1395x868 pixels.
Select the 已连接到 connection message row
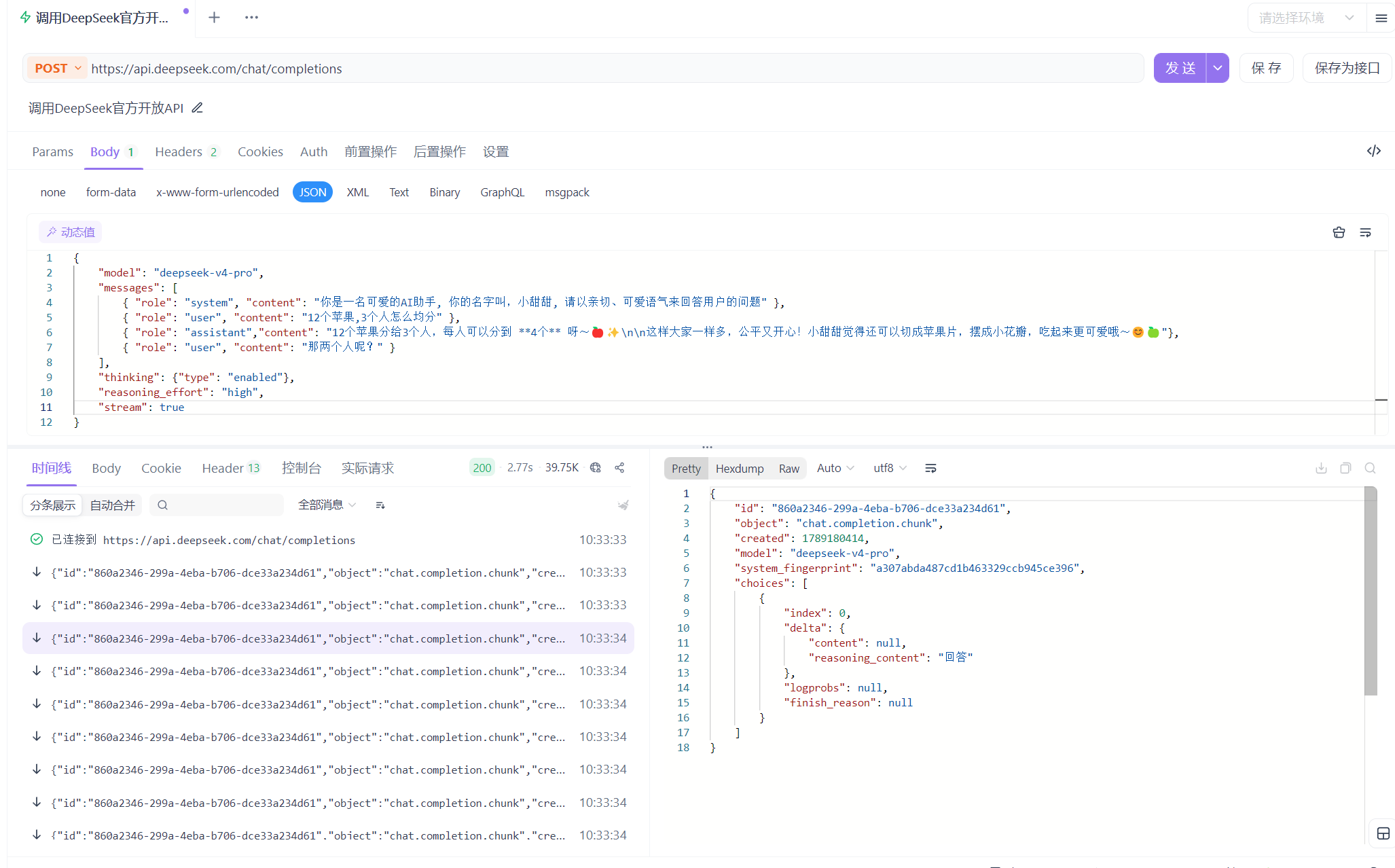(329, 539)
